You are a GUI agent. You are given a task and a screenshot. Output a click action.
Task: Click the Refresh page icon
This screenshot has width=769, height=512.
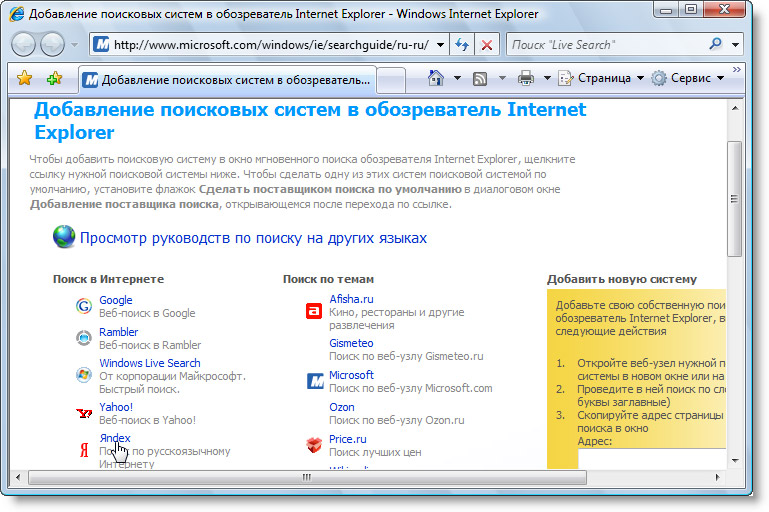coord(461,45)
